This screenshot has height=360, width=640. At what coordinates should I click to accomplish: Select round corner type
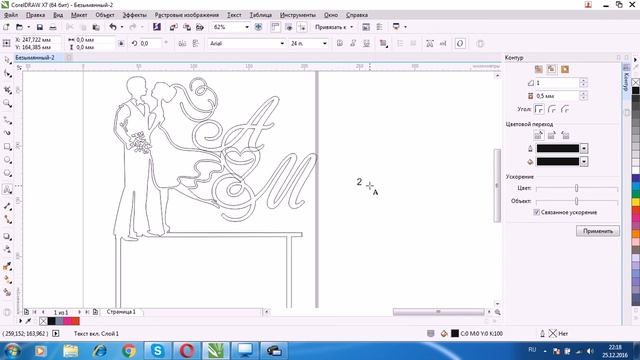(x=552, y=109)
